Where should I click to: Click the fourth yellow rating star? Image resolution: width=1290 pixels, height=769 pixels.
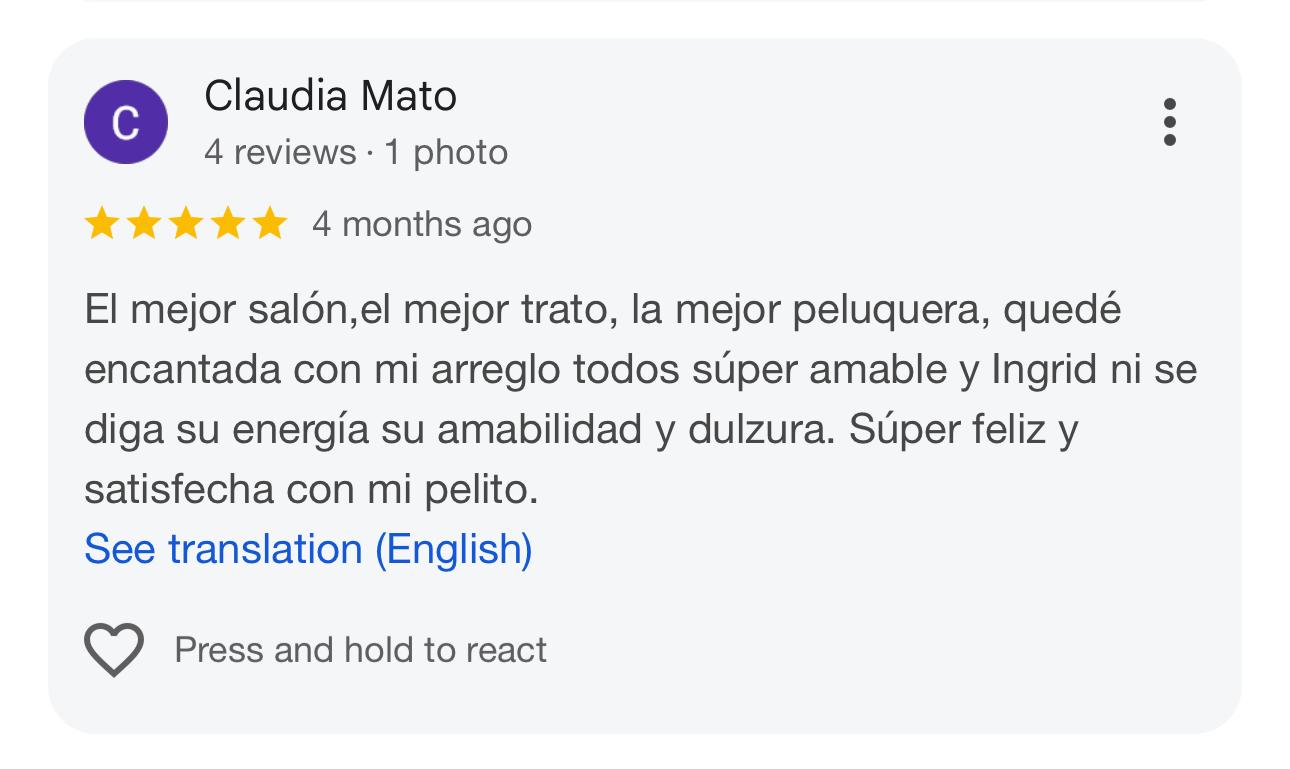228,224
